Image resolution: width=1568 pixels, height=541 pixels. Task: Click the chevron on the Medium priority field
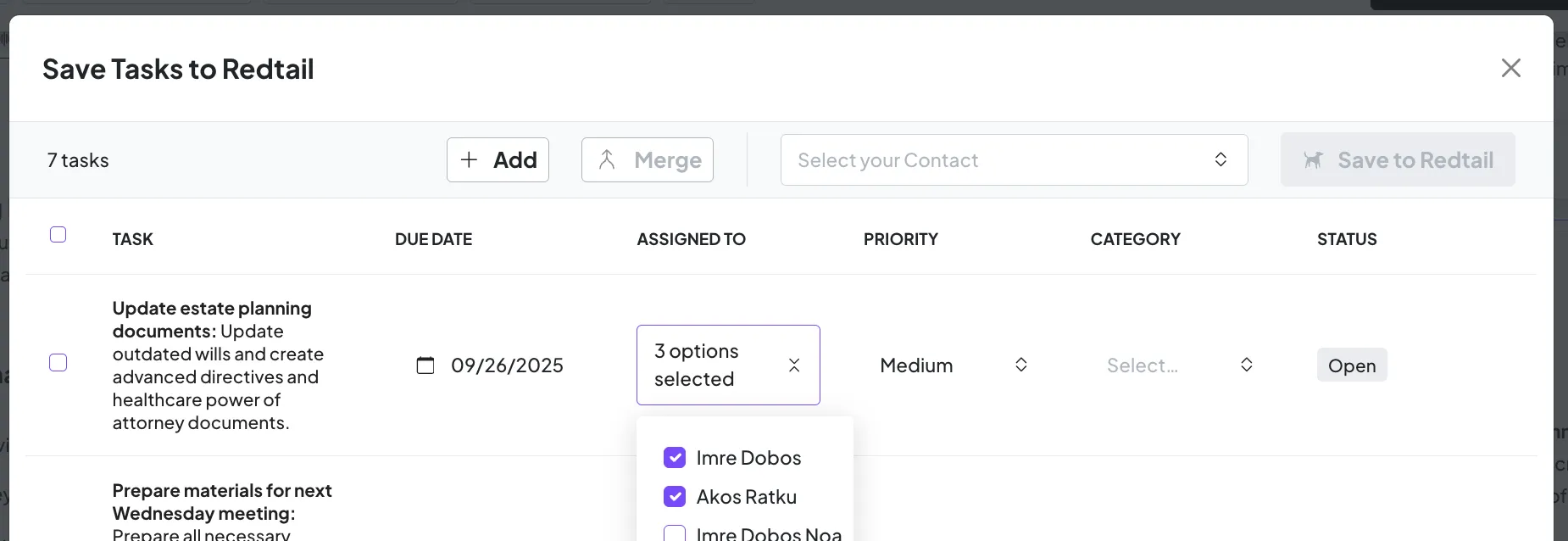click(1020, 365)
